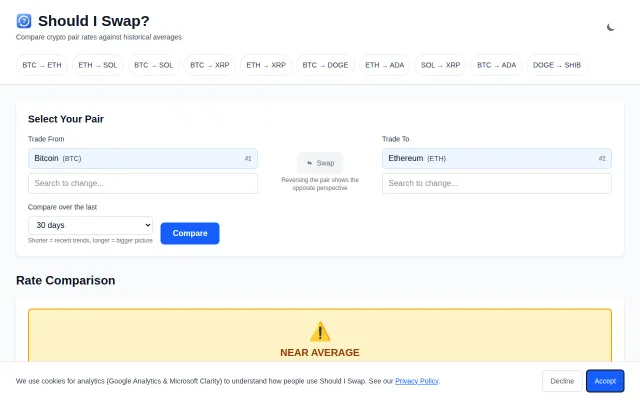Click the NEAR AVERAGE result text
640x400 pixels.
[x=320, y=353]
